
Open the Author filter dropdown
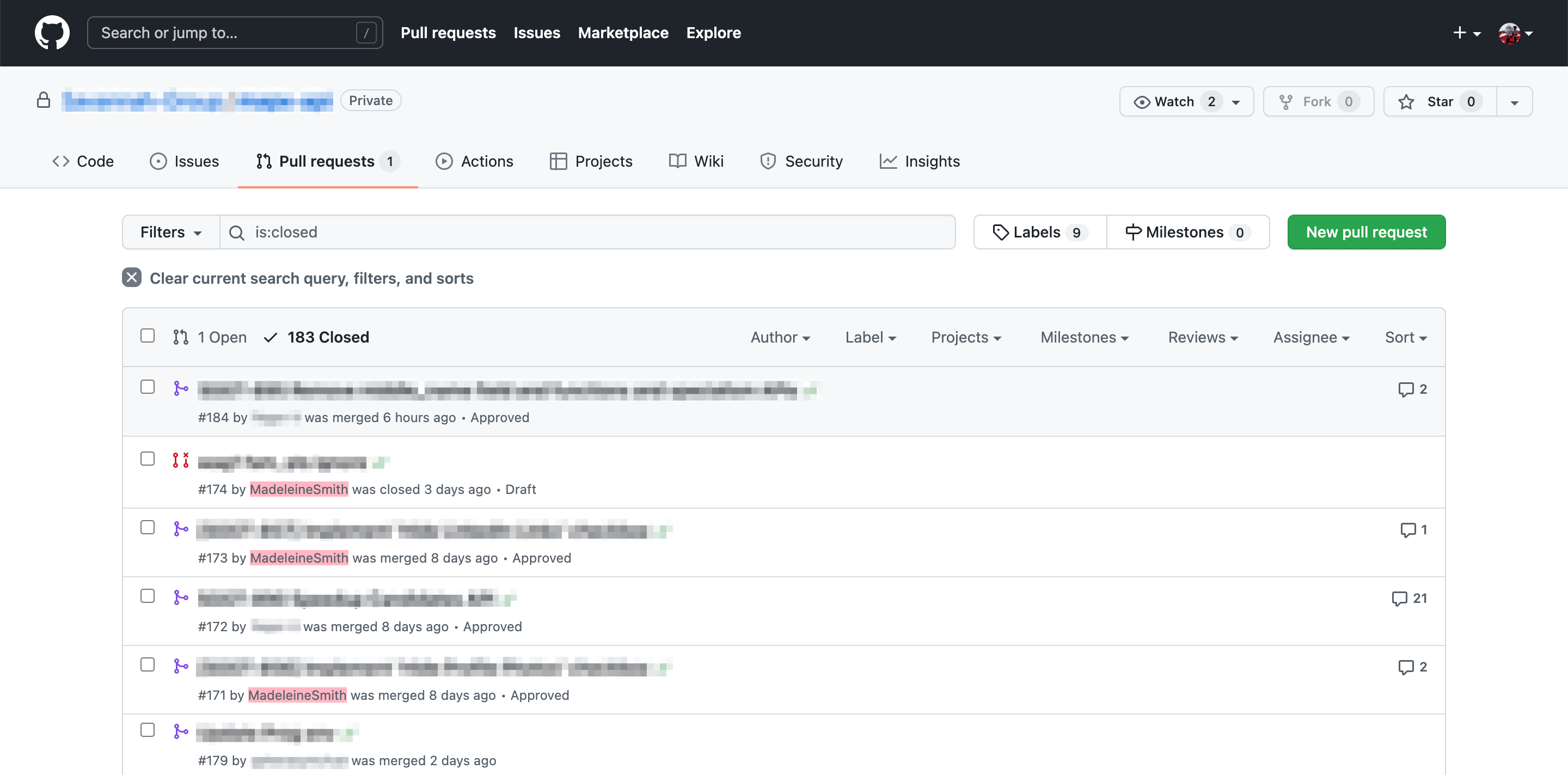click(x=780, y=337)
